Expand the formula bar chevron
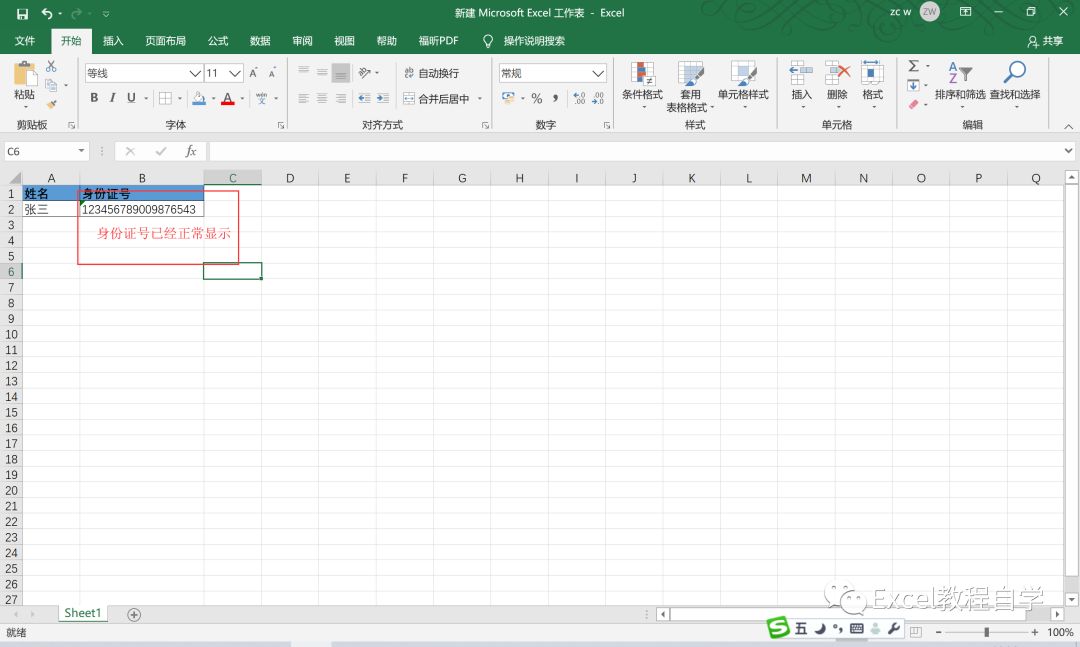 coord(1068,151)
